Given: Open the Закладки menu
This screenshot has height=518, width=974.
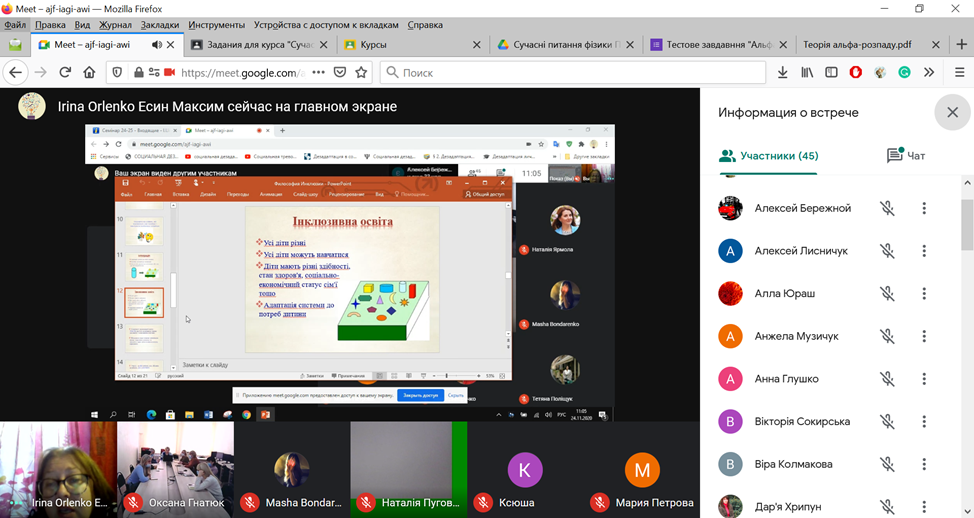Looking at the screenshot, I should [160, 24].
